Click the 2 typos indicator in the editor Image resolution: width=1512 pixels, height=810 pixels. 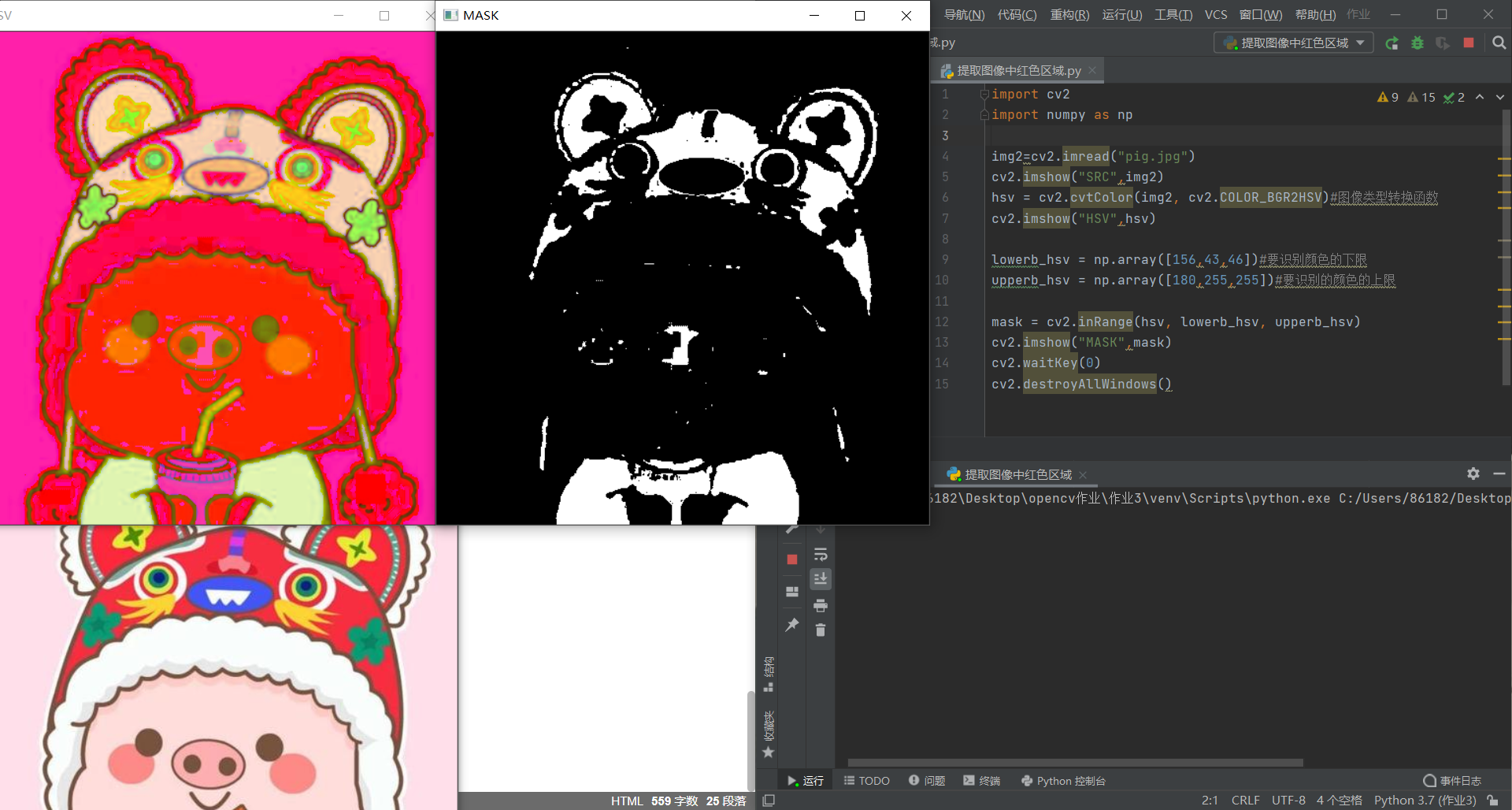click(x=1454, y=97)
